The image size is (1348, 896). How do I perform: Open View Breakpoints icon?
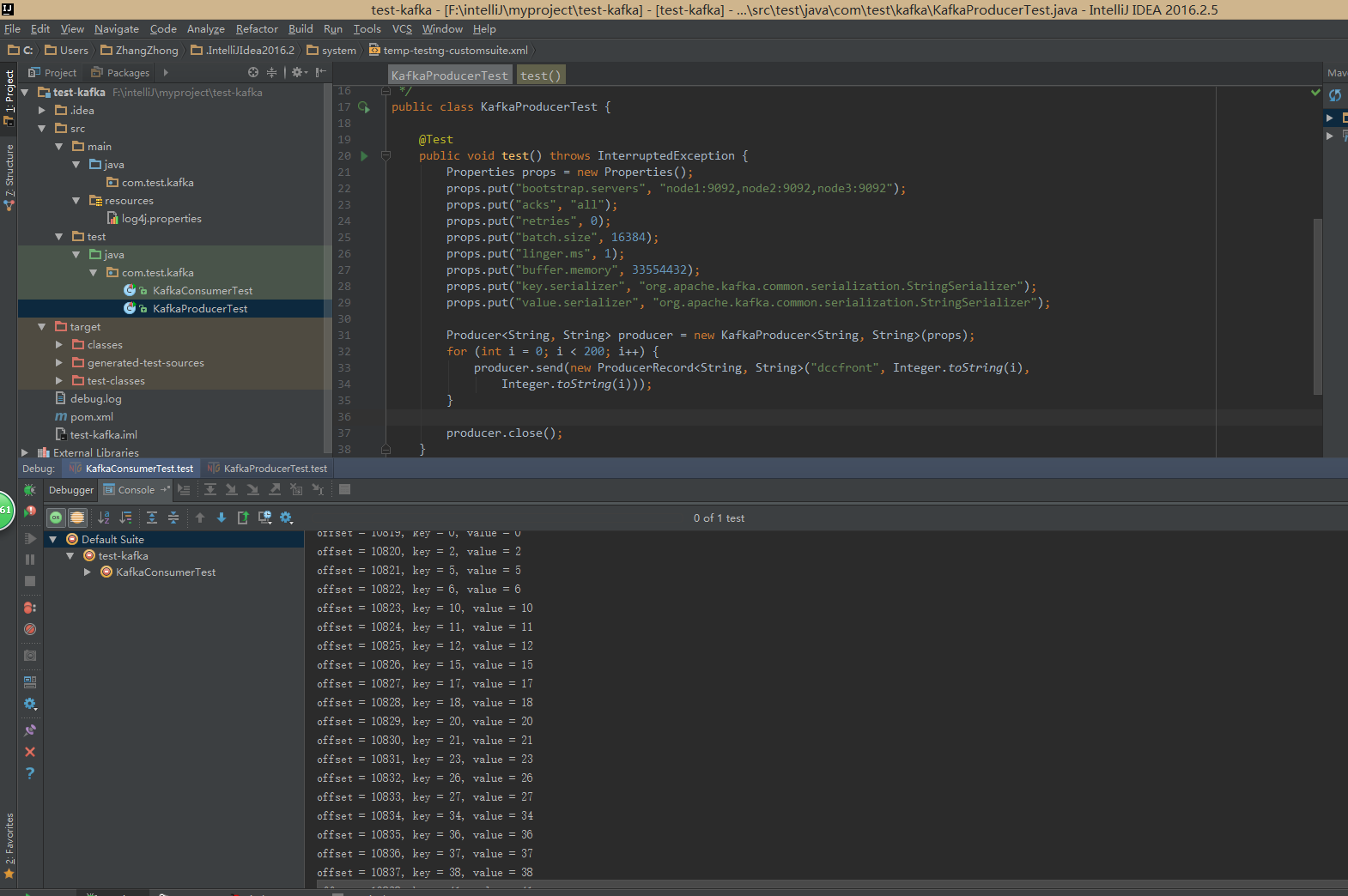pos(30,608)
